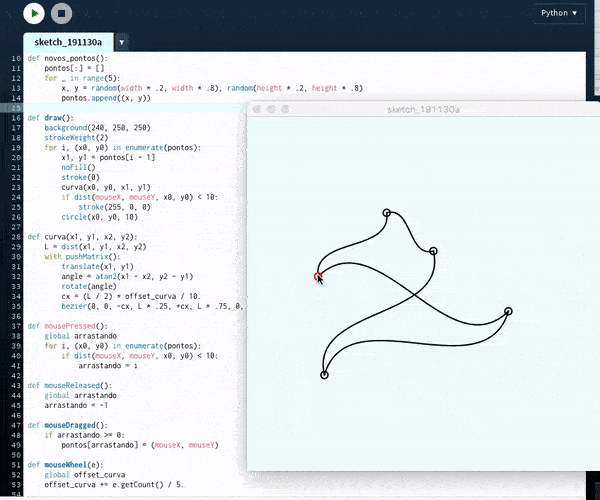Image resolution: width=600 pixels, height=500 pixels.
Task: Click the topmost control point circle
Action: (x=387, y=212)
